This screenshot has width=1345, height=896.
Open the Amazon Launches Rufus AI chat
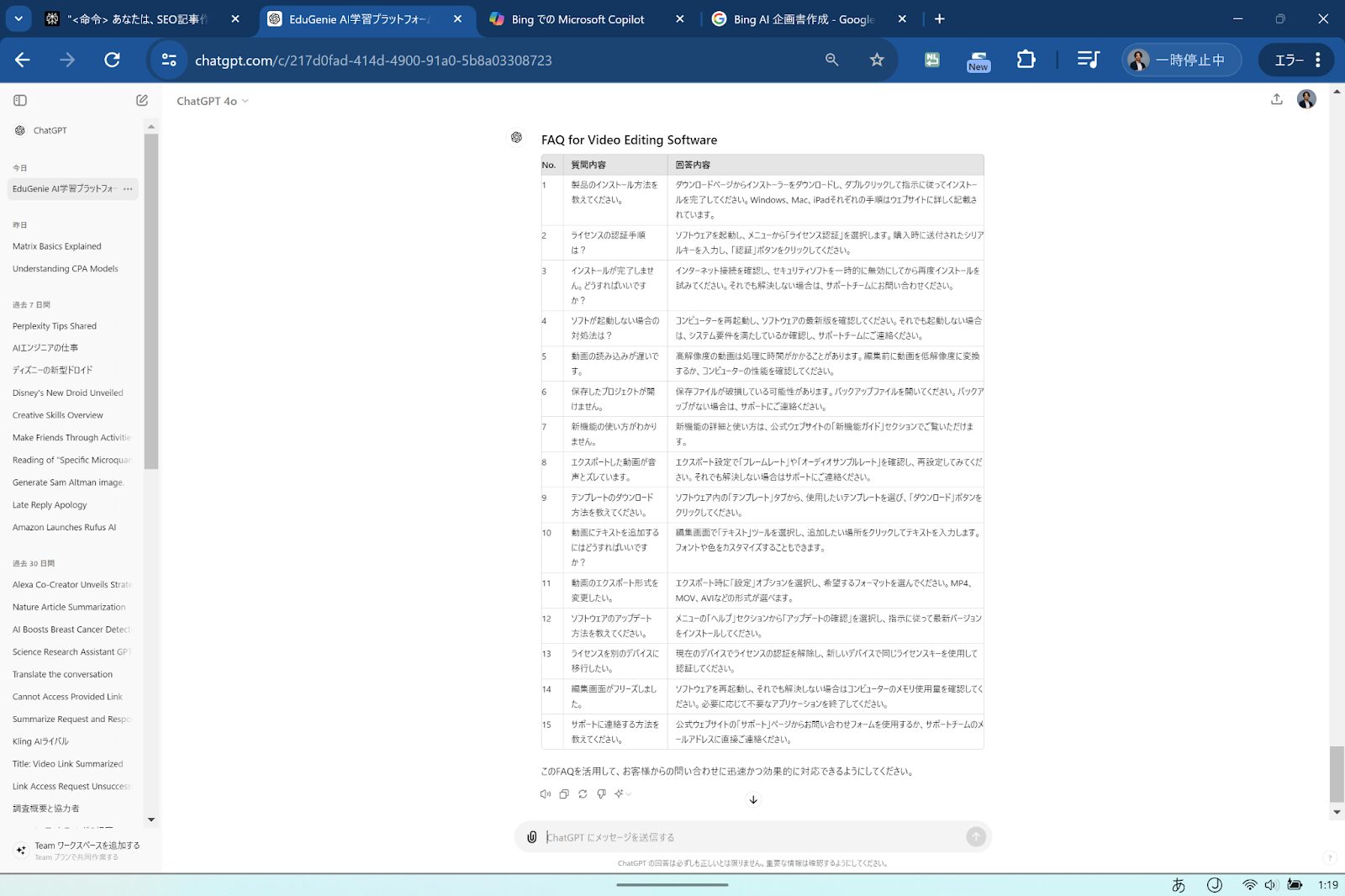(65, 528)
